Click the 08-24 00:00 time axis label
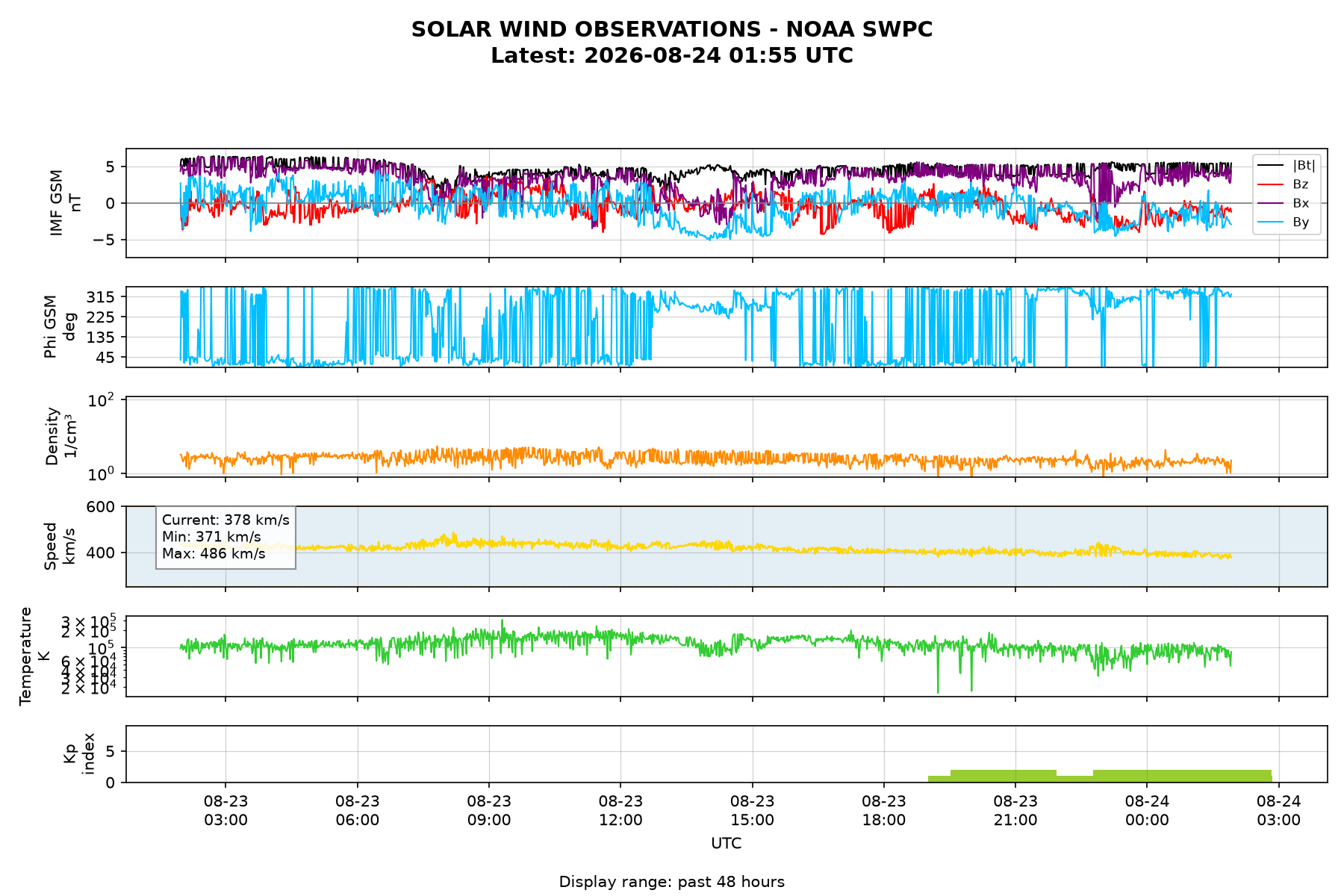1344x896 pixels. (x=1147, y=810)
